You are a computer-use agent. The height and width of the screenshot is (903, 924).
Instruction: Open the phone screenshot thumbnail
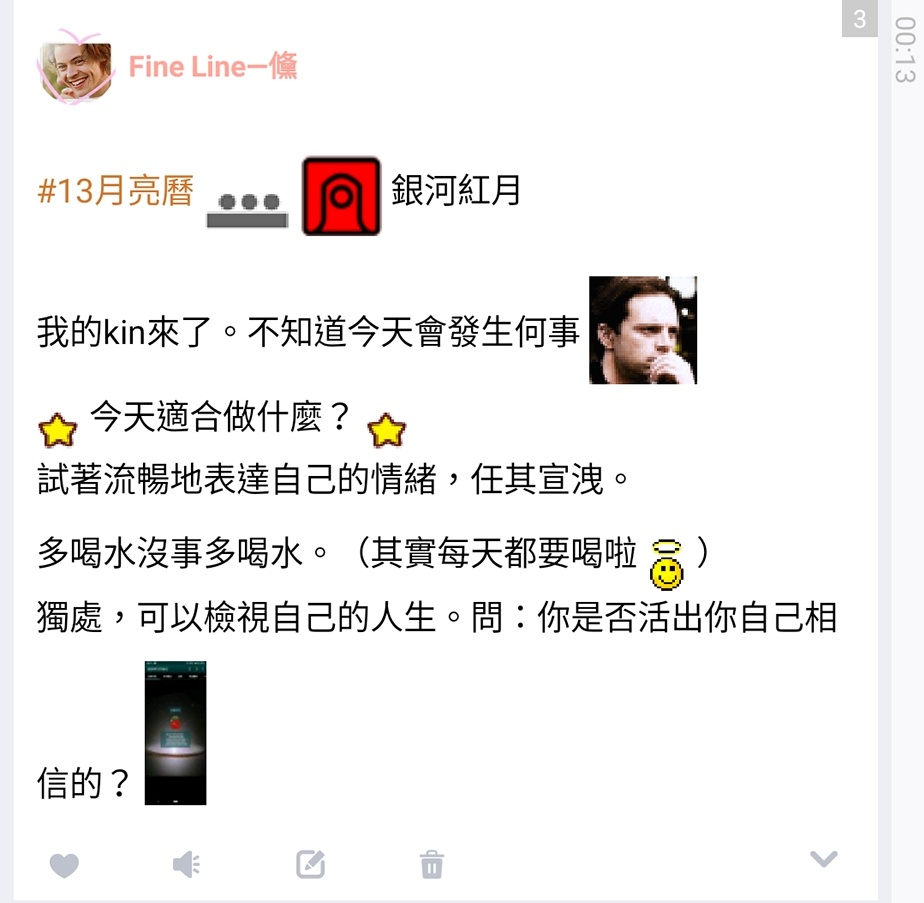[x=176, y=733]
